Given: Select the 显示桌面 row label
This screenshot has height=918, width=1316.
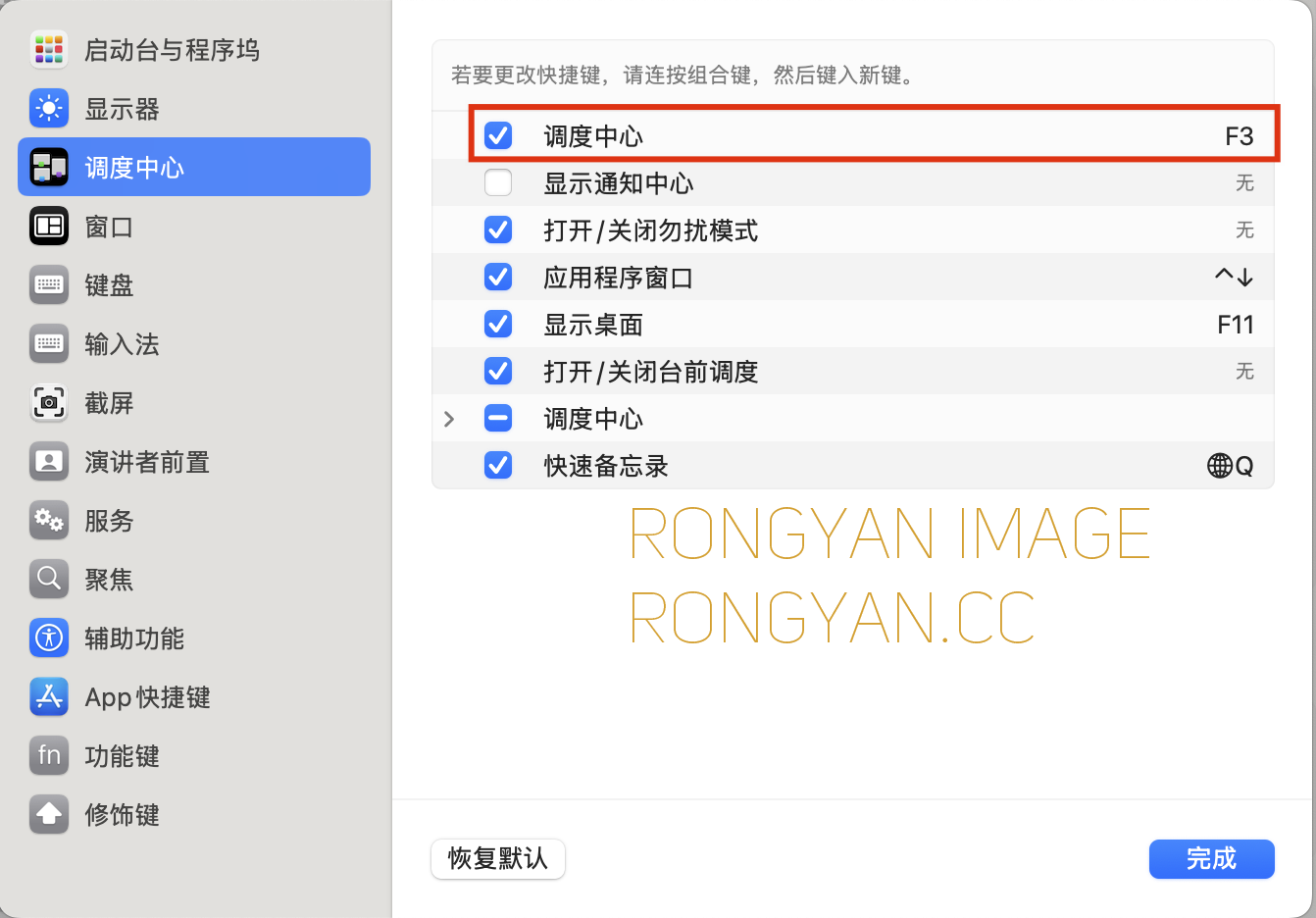Looking at the screenshot, I should pos(593,325).
